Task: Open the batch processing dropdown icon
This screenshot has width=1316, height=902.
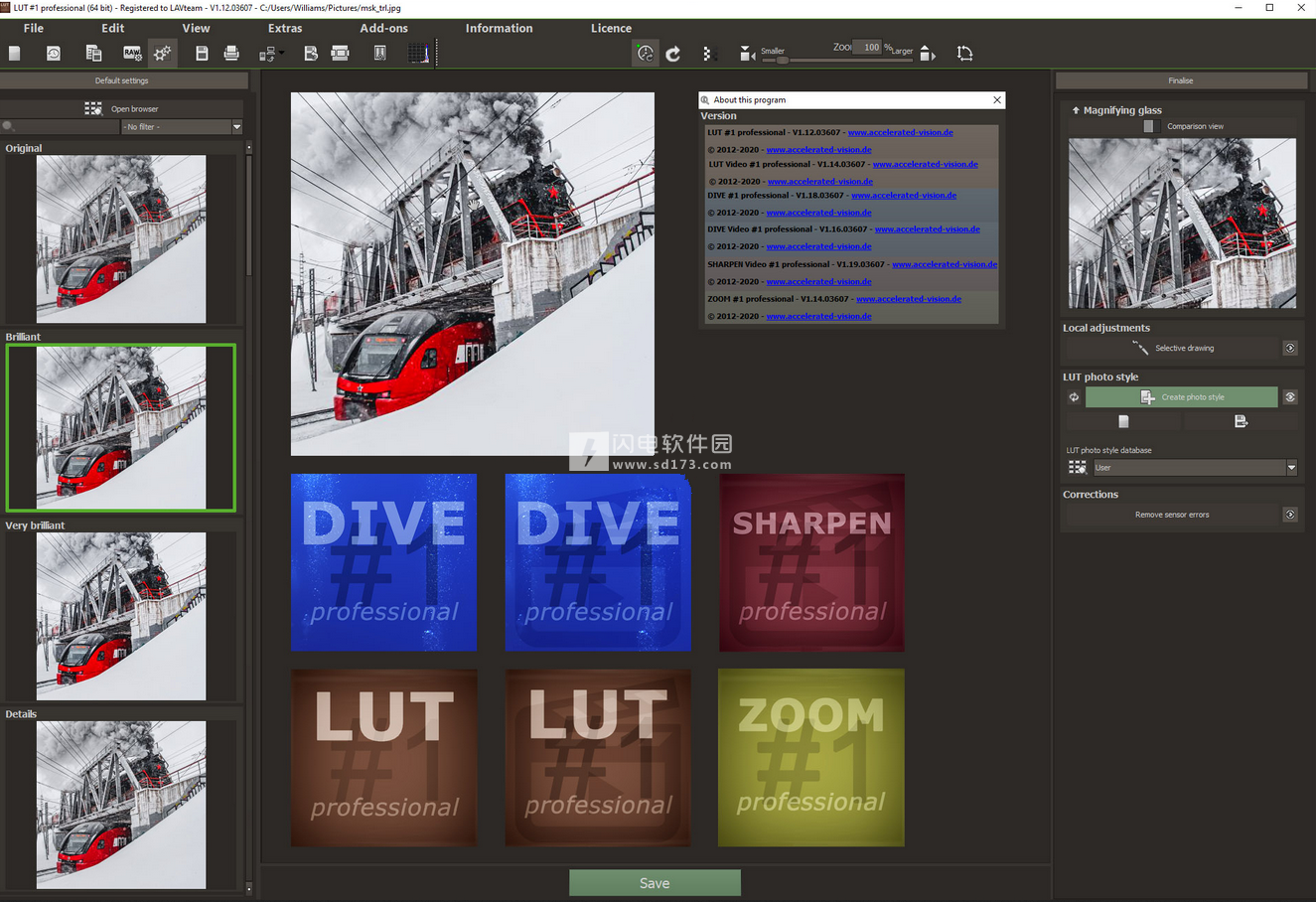Action: click(x=271, y=54)
